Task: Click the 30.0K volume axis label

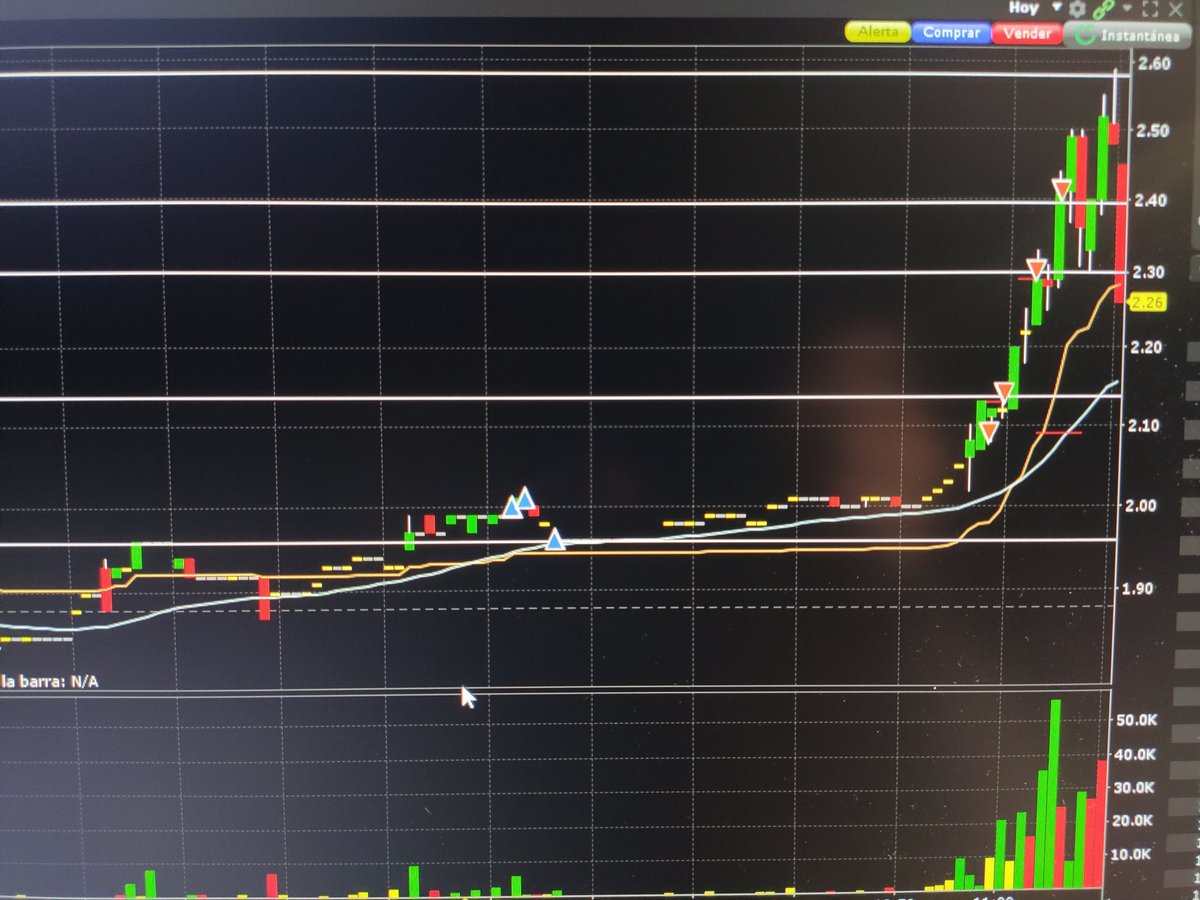Action: 1132,788
